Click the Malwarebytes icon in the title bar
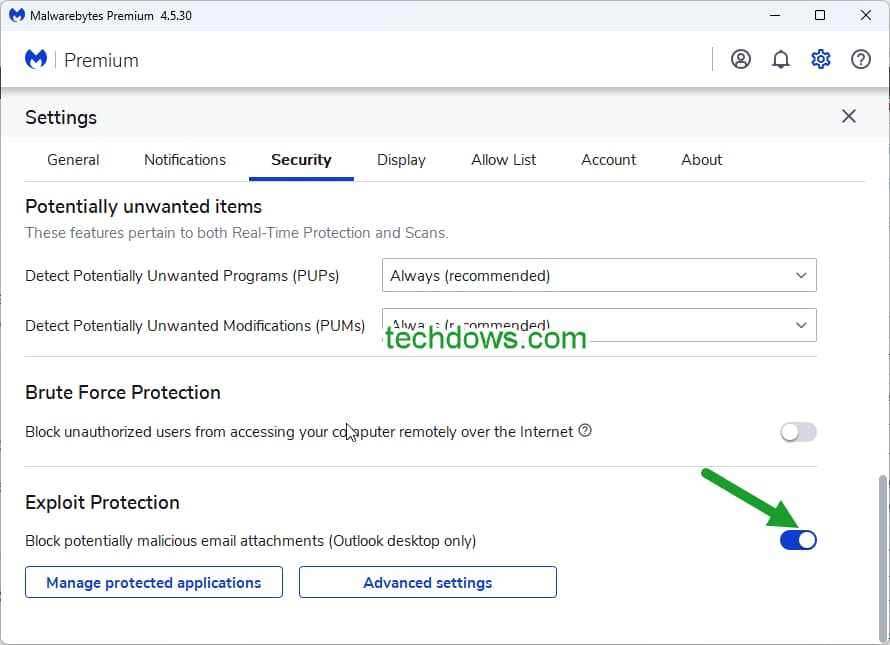890x645 pixels. tap(14, 15)
